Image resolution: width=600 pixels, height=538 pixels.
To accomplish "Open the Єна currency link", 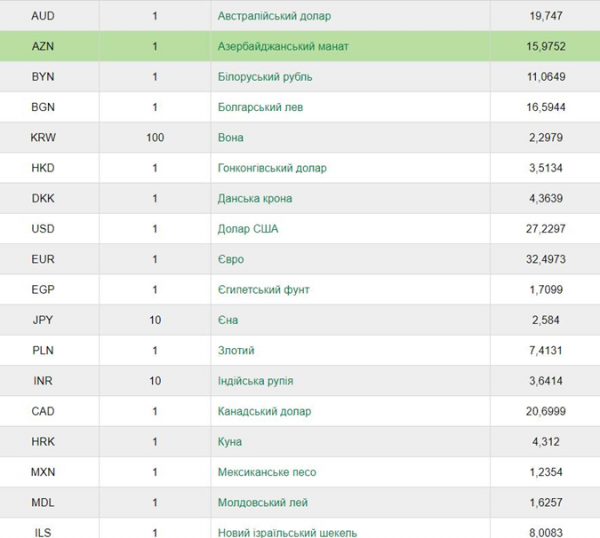I will 228,320.
